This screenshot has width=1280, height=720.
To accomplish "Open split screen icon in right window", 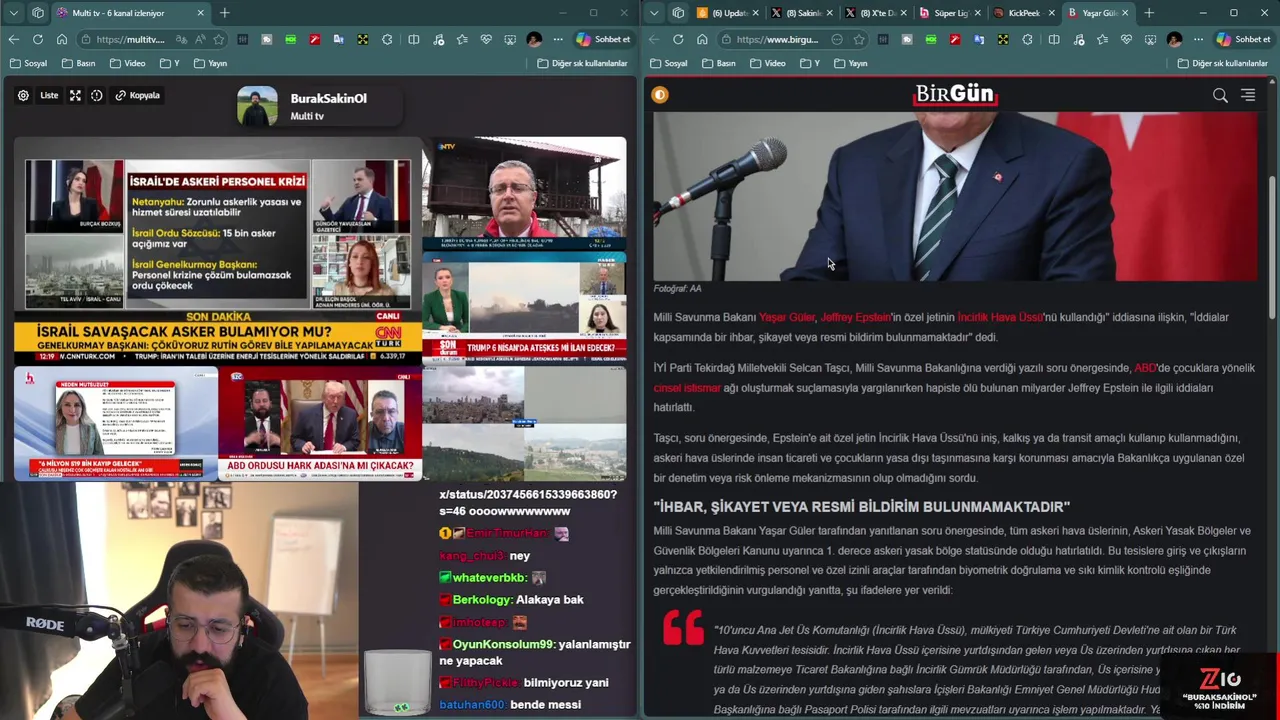I will pyautogui.click(x=1054, y=39).
